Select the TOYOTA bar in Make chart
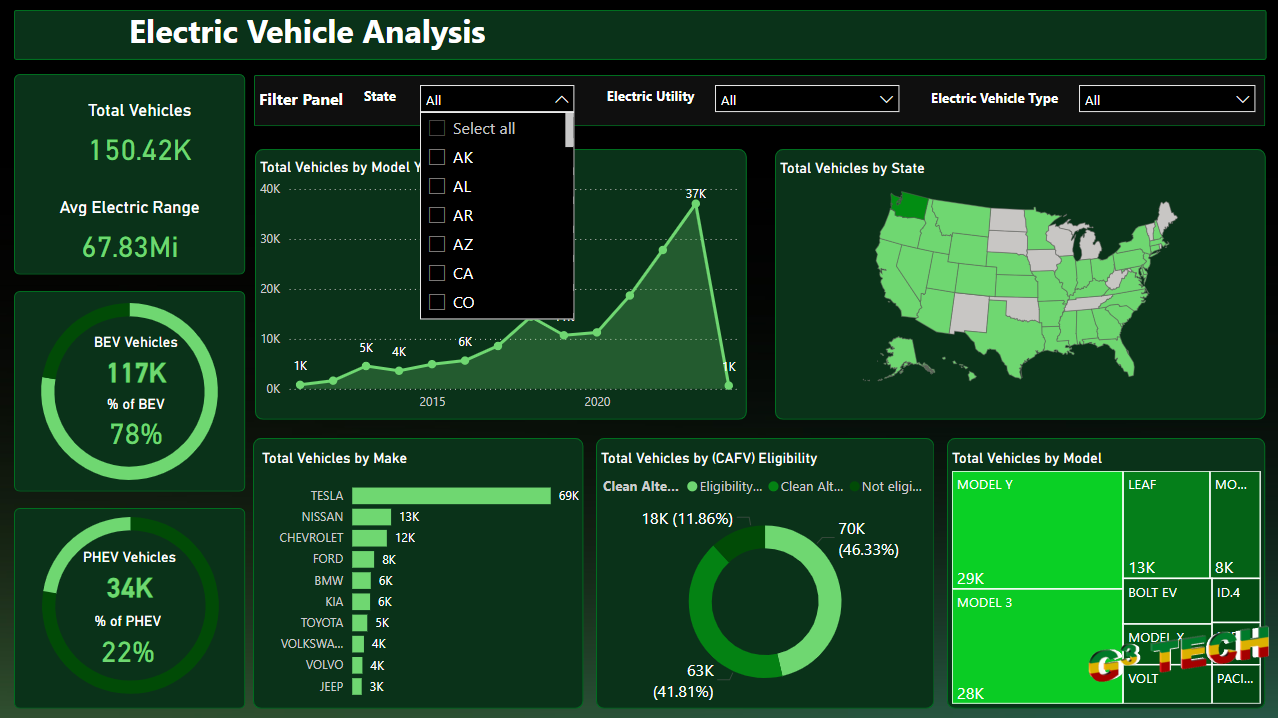 tap(359, 623)
